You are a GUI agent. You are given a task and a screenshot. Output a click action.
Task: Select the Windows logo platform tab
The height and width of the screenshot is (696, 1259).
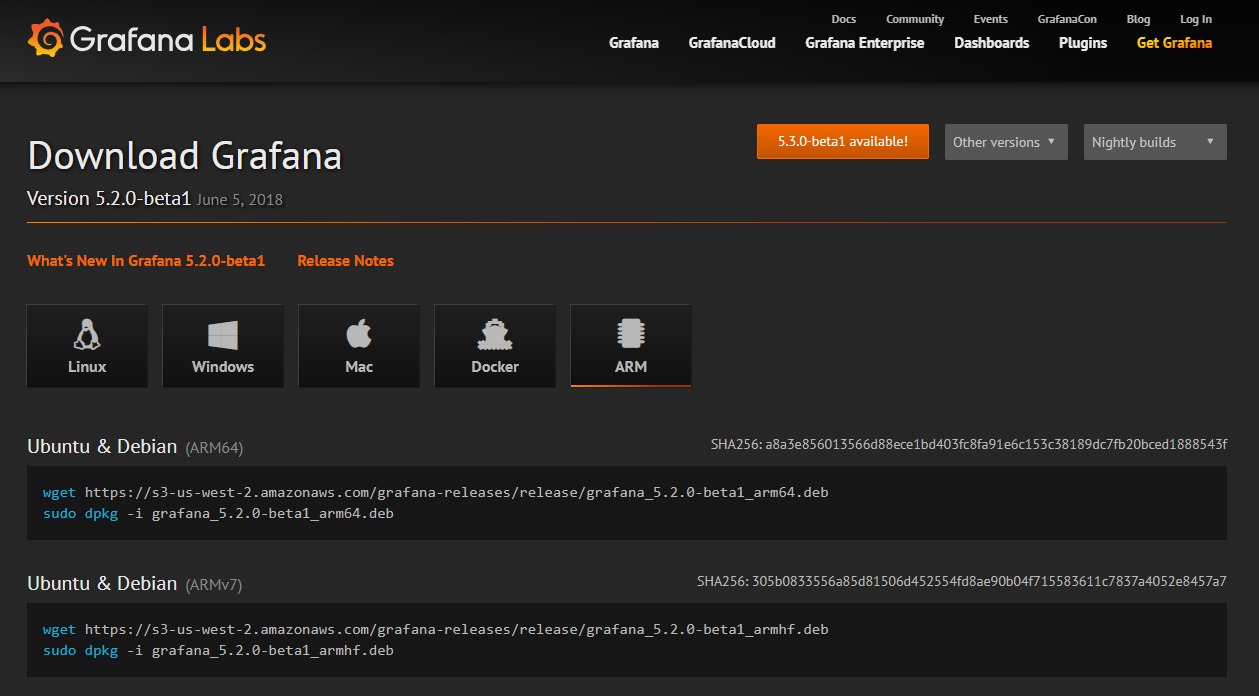click(223, 346)
